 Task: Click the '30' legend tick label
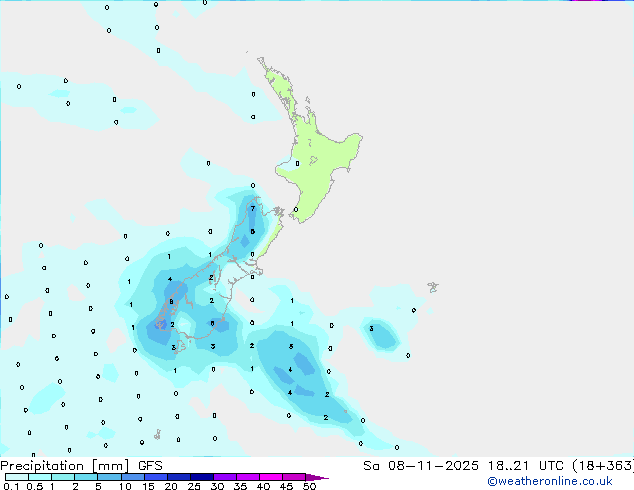coord(217,486)
